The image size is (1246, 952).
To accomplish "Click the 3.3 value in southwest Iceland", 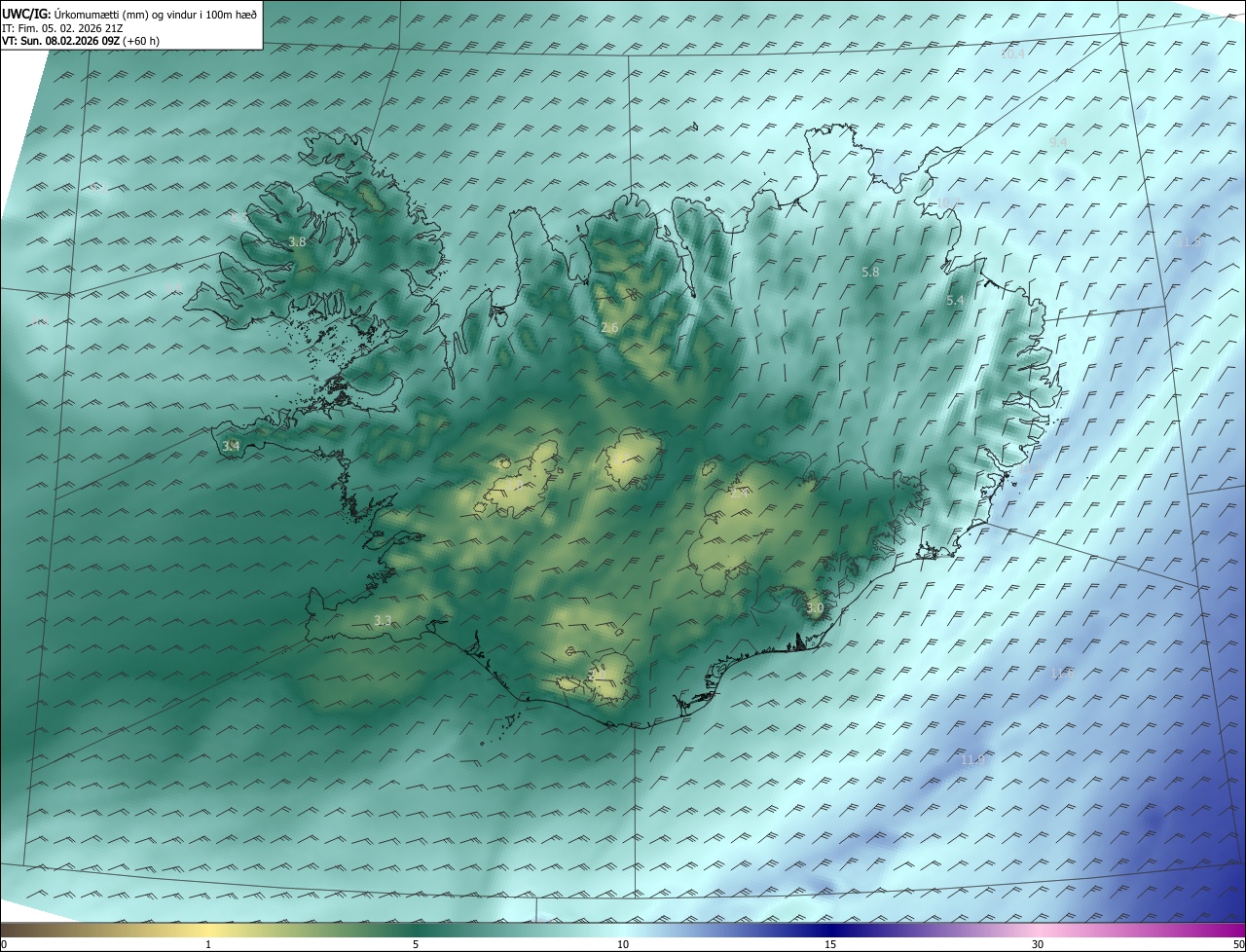I will 383,620.
